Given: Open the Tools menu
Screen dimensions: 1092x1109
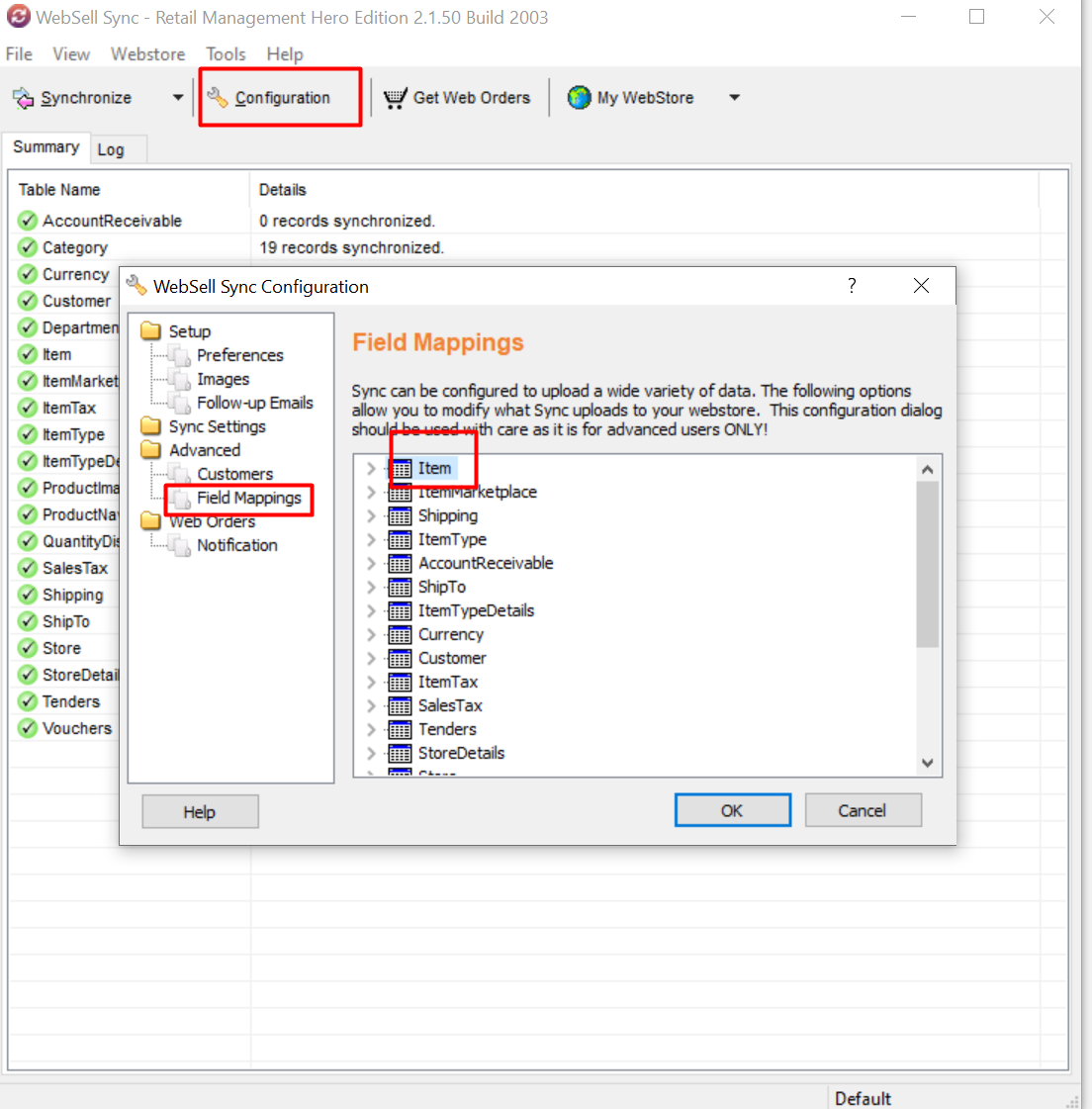Looking at the screenshot, I should click(x=226, y=54).
